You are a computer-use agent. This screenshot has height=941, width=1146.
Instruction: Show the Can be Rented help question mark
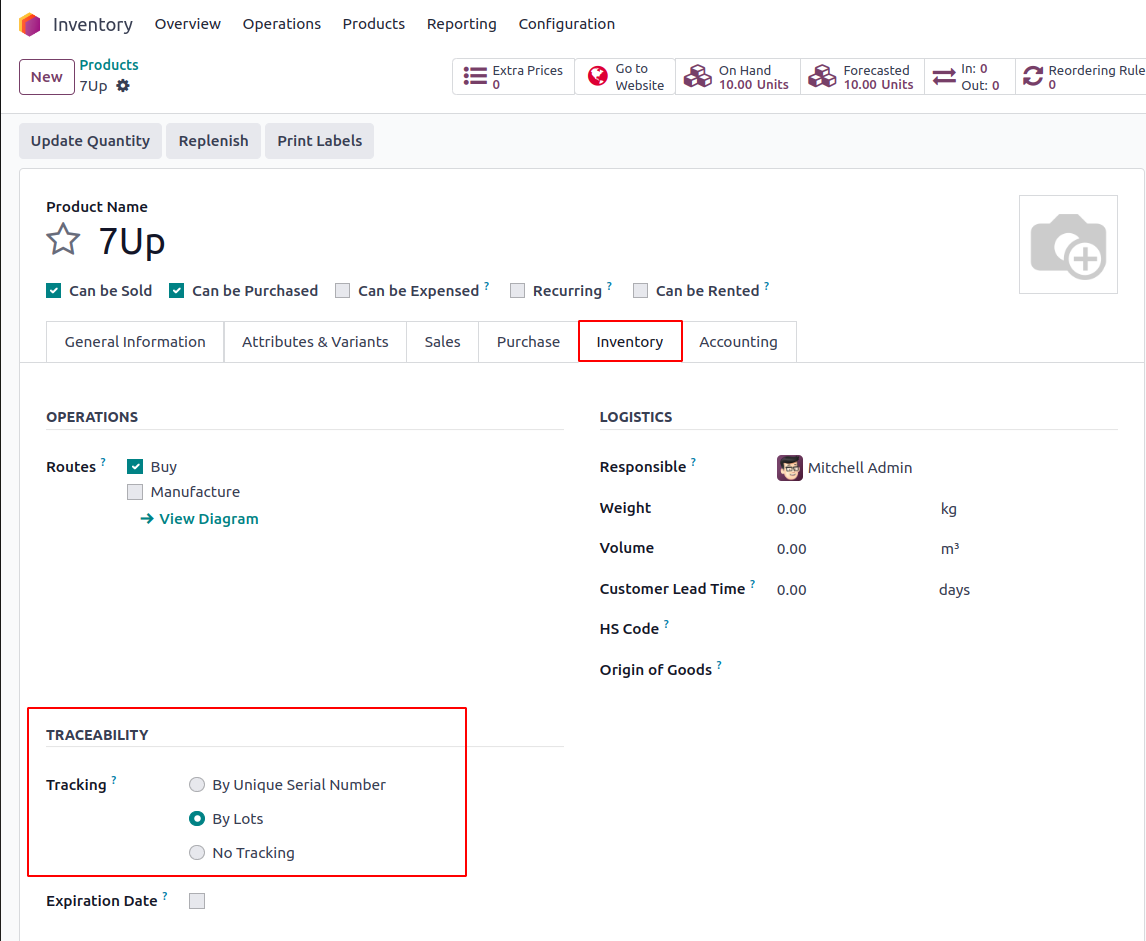coord(766,286)
